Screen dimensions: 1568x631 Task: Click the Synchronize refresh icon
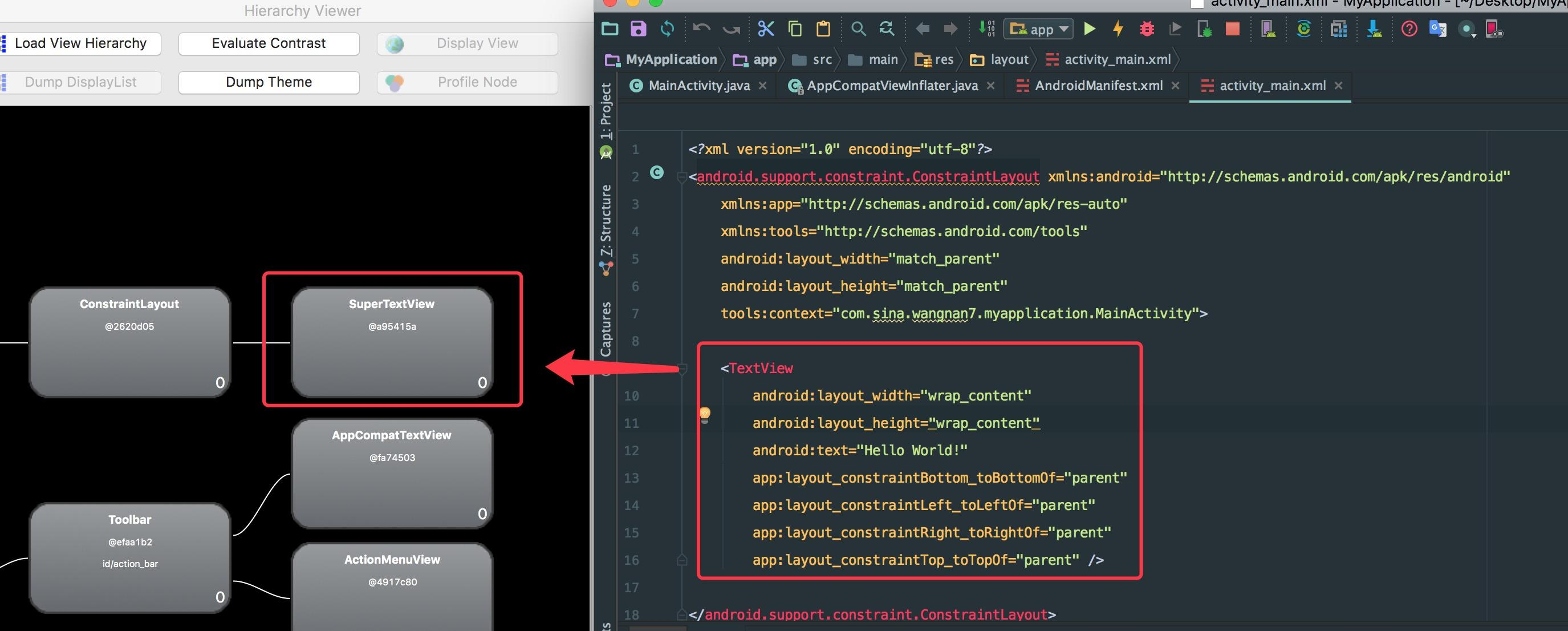pos(667,29)
